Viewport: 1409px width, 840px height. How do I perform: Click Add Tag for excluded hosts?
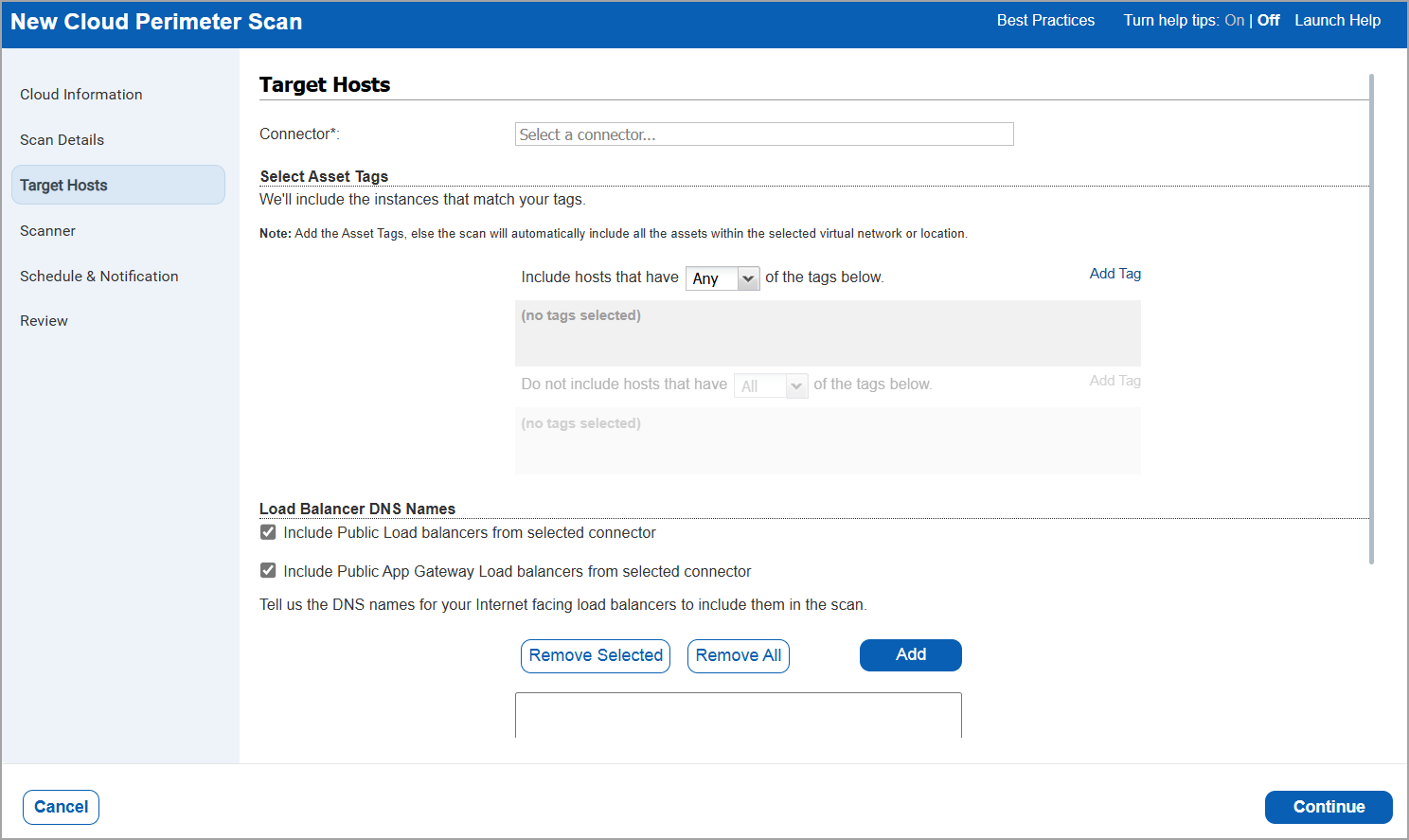point(1115,381)
